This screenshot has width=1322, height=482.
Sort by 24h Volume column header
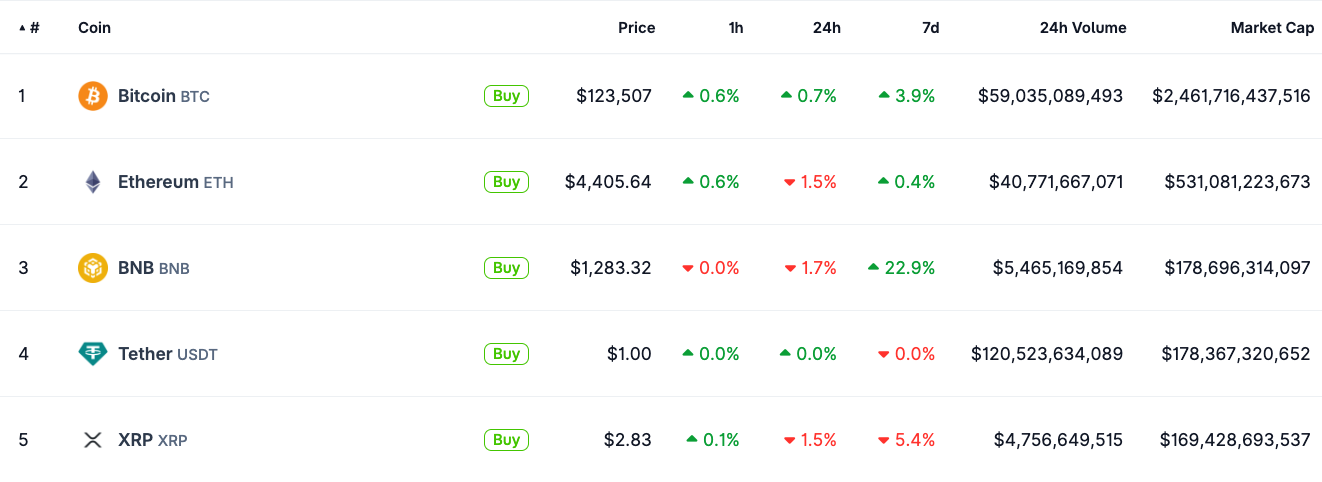click(1083, 28)
